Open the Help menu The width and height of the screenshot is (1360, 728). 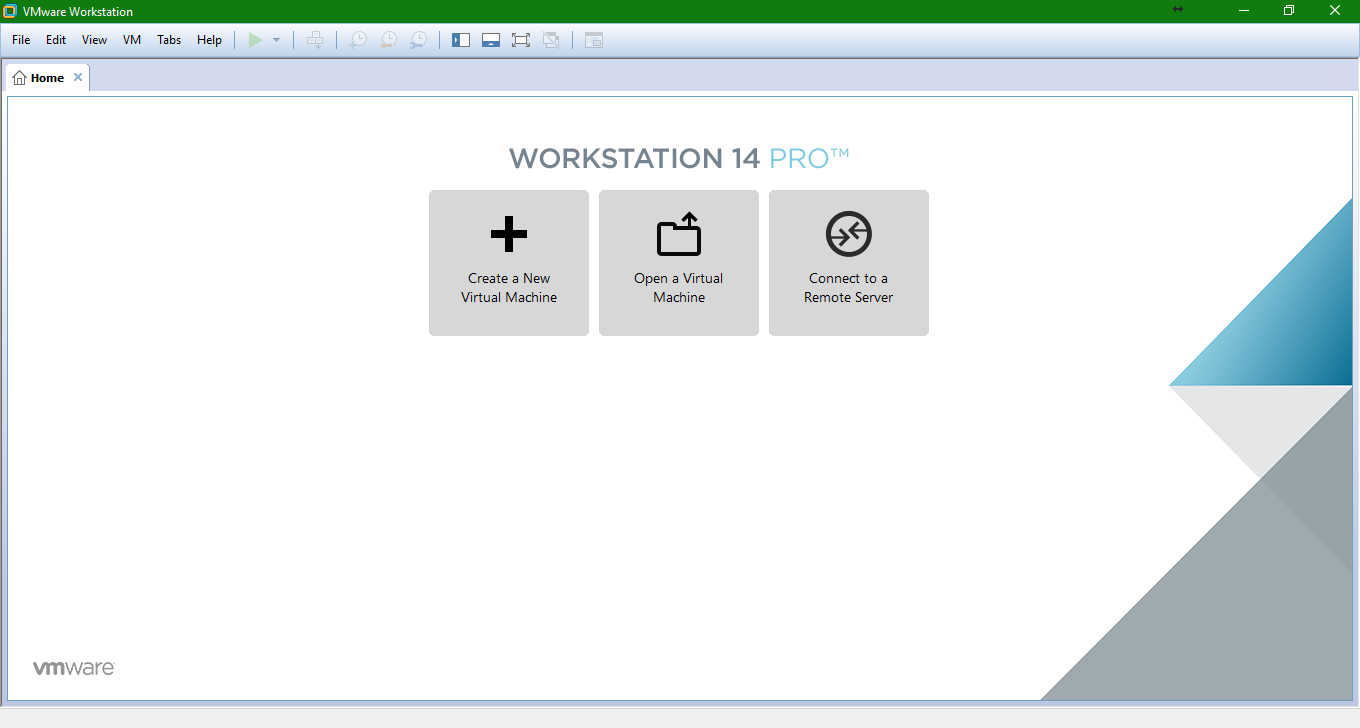pos(209,40)
